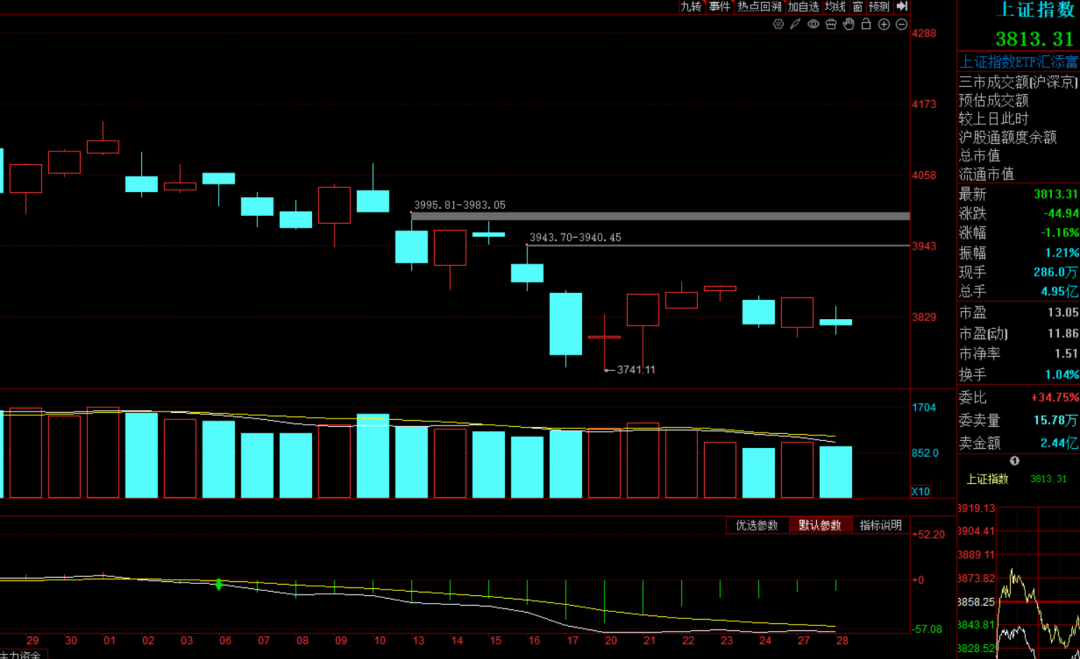Click 加自选 to add to watchlist
This screenshot has width=1080, height=659.
[x=803, y=6]
